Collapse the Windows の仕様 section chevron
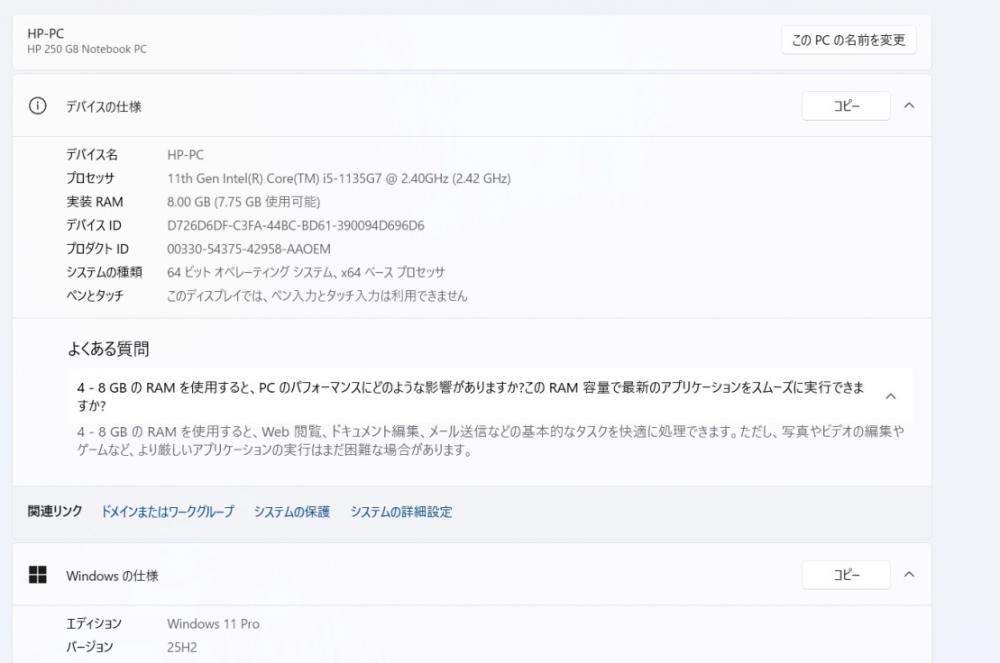The width and height of the screenshot is (1000, 663). tap(909, 575)
